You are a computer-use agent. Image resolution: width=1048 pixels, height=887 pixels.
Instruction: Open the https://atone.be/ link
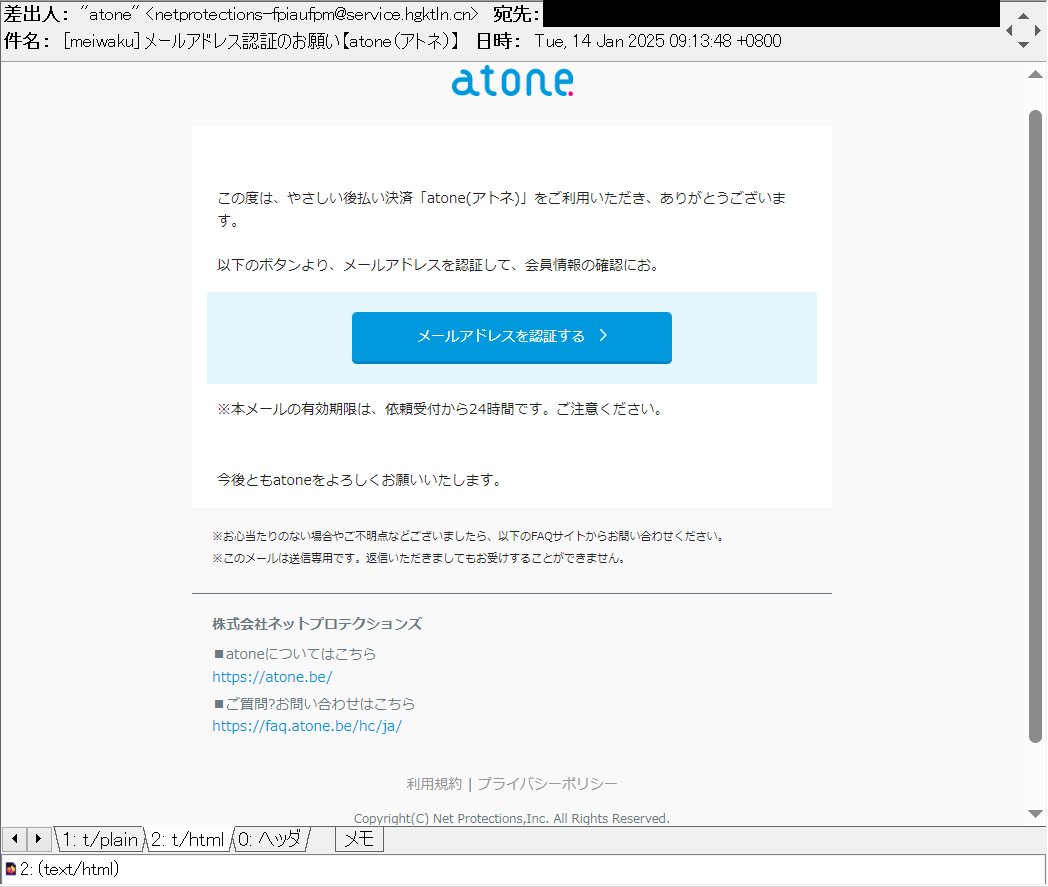point(272,676)
